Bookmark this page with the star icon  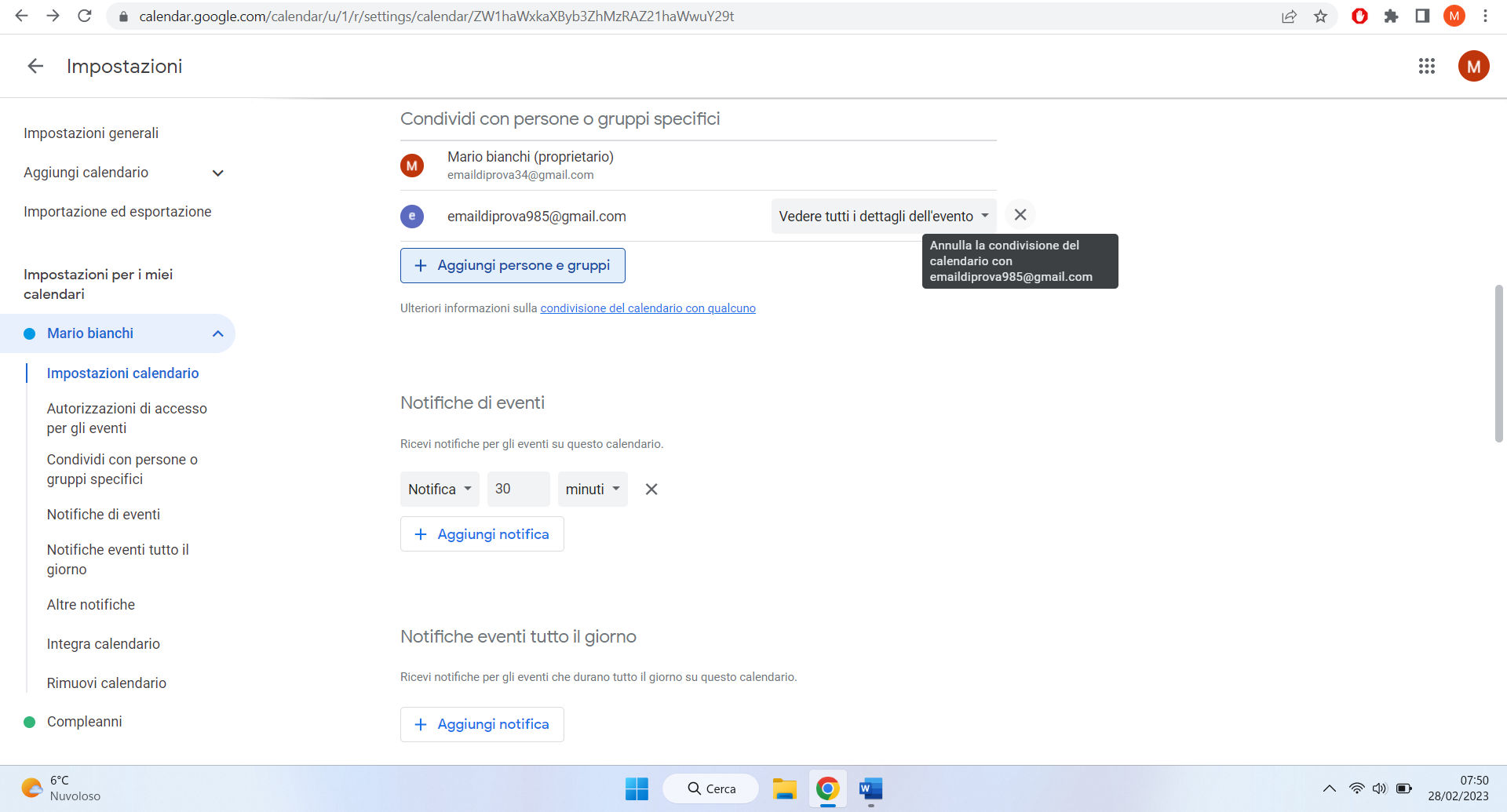point(1321,16)
